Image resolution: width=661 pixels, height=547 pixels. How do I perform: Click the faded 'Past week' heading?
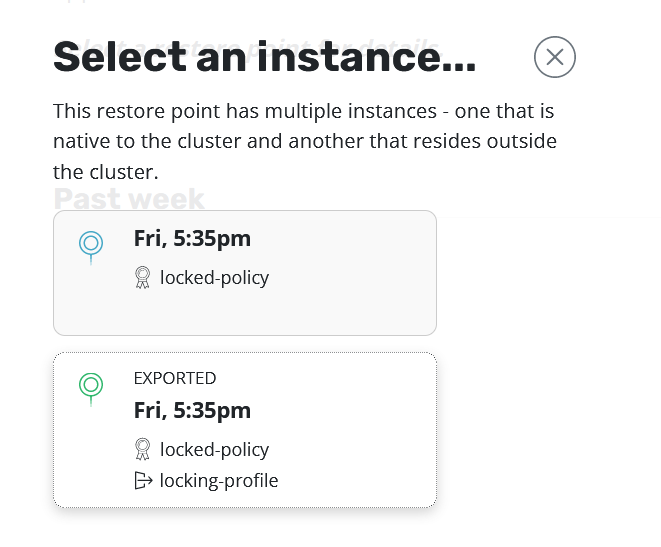tap(129, 198)
